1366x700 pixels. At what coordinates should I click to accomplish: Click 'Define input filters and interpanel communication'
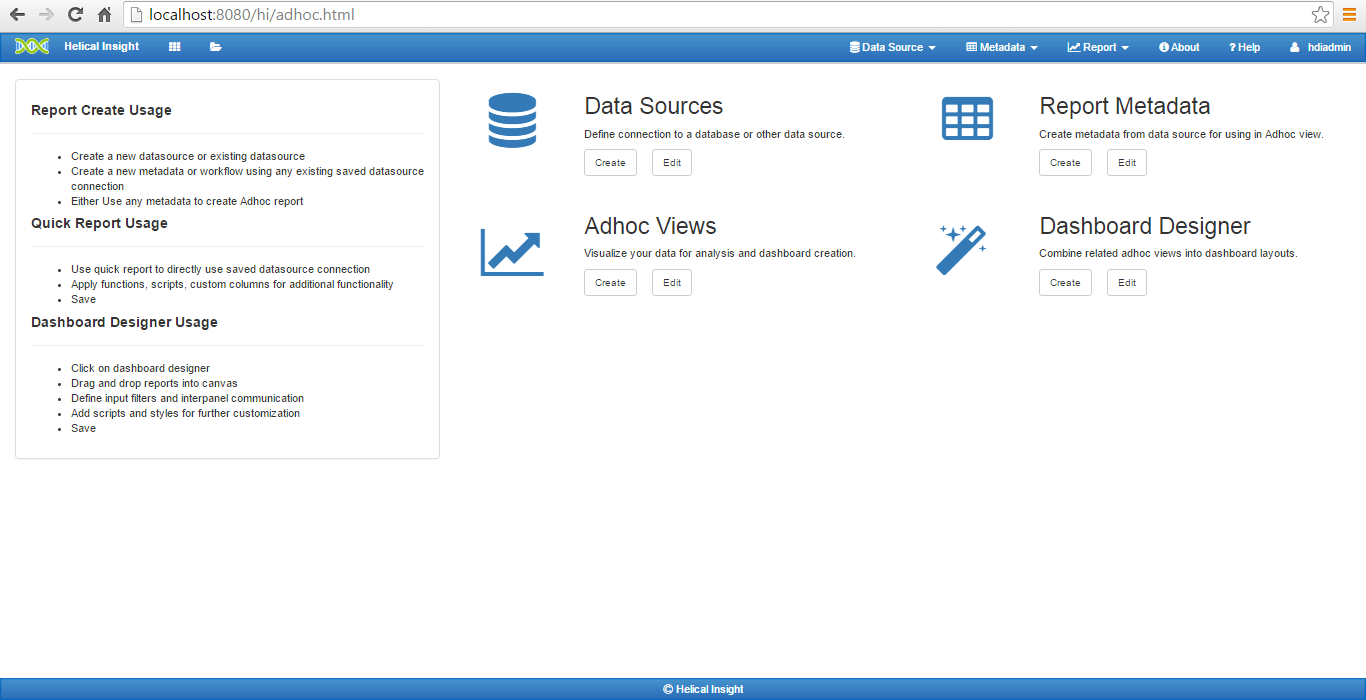pyautogui.click(x=187, y=398)
